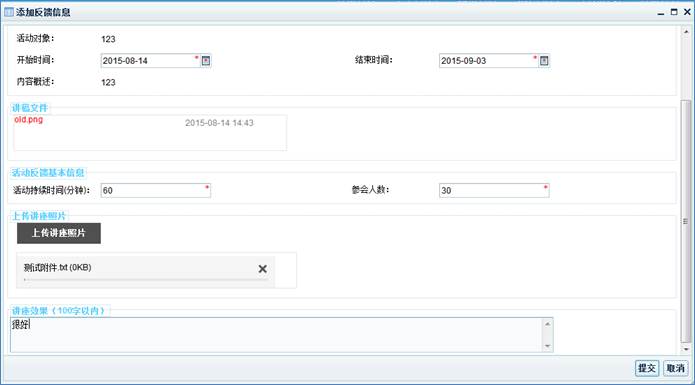
Task: Close the 添加反馈信息 dialog
Action: coord(687,12)
